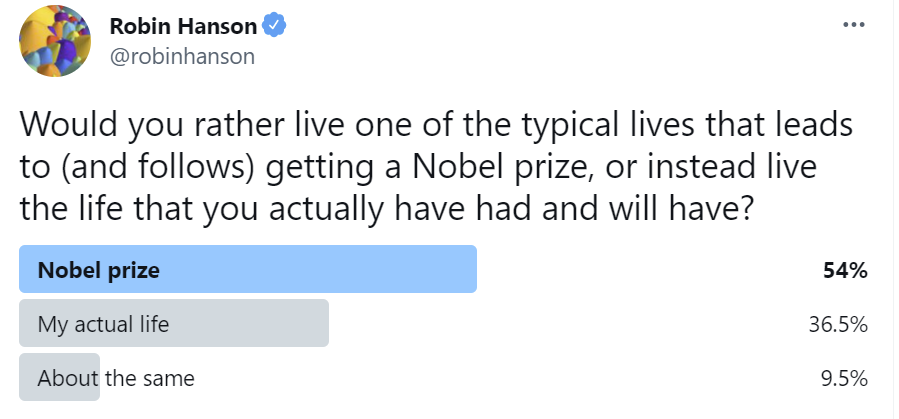Click the bold "Nobel prize" poll label
899x419 pixels.
(98, 270)
